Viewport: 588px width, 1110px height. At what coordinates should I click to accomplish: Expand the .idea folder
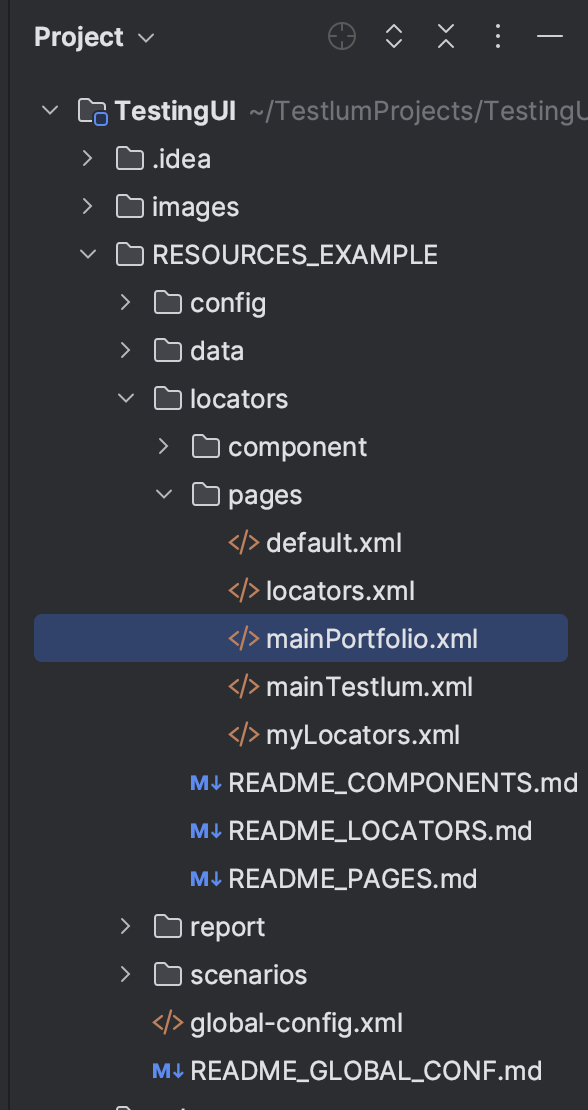(87, 158)
